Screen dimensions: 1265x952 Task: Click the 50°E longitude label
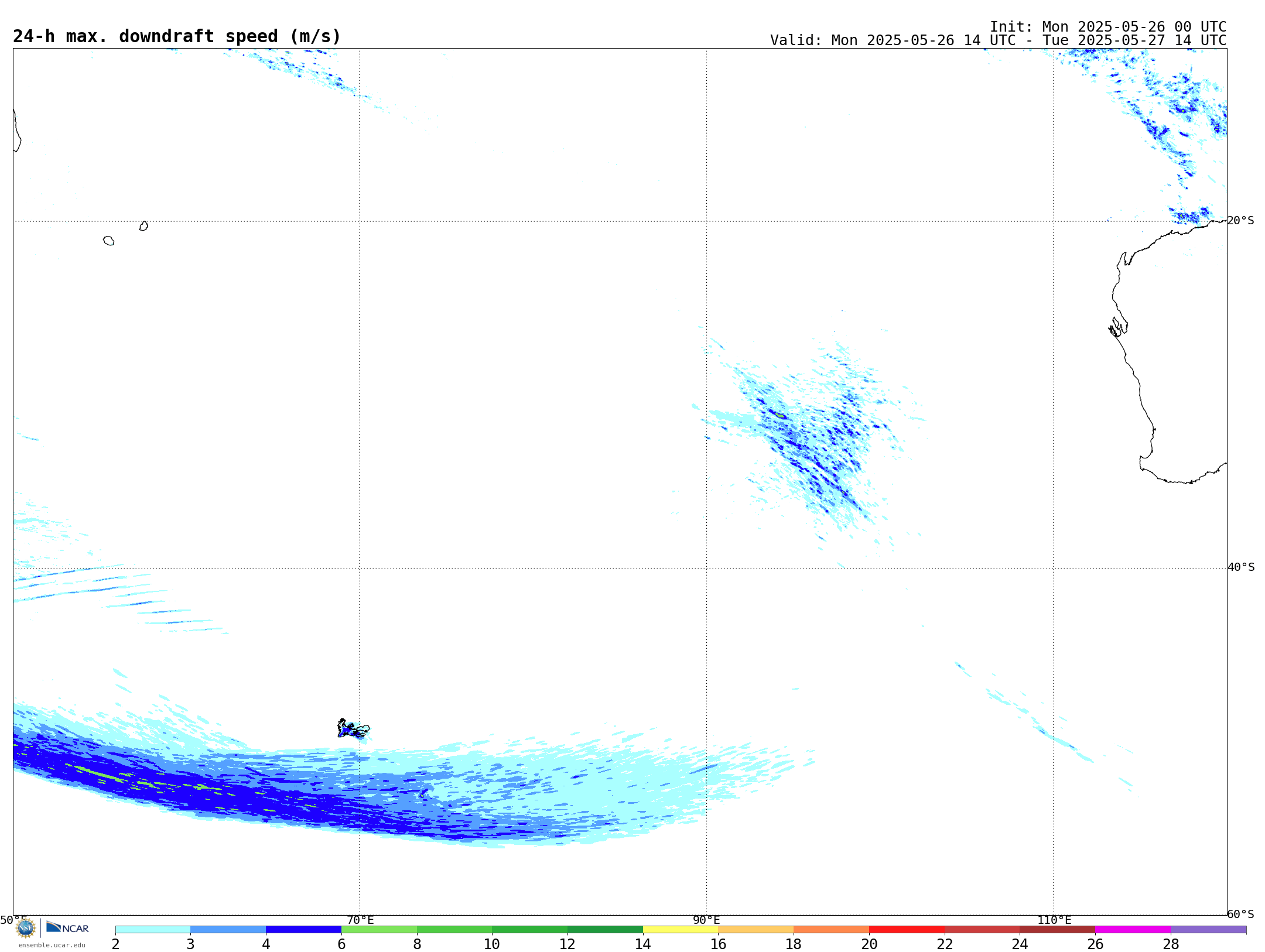pyautogui.click(x=13, y=920)
